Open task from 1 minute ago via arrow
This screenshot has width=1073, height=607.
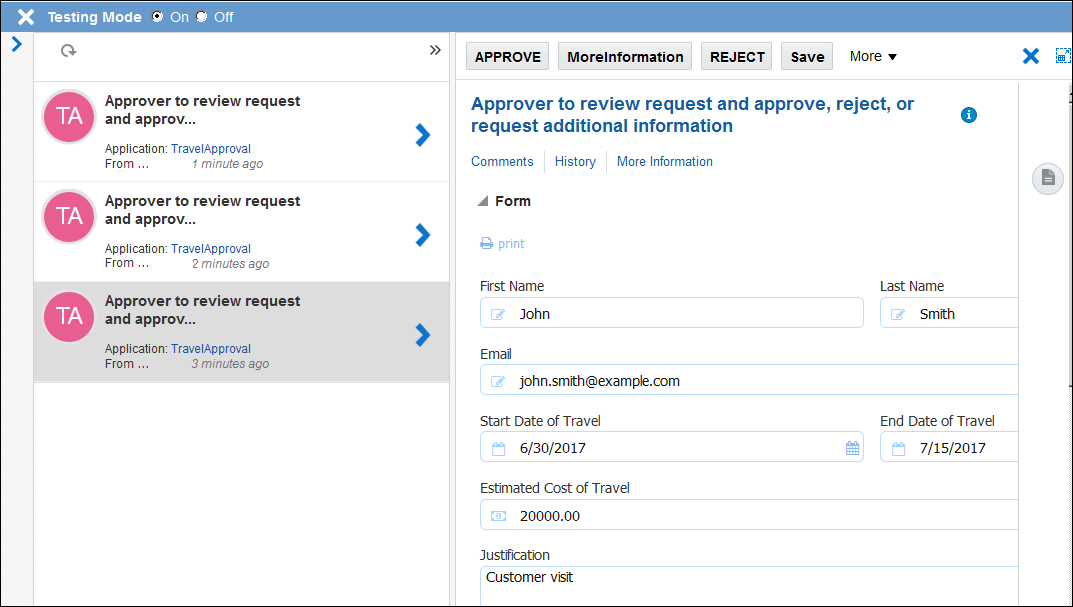pyautogui.click(x=423, y=135)
